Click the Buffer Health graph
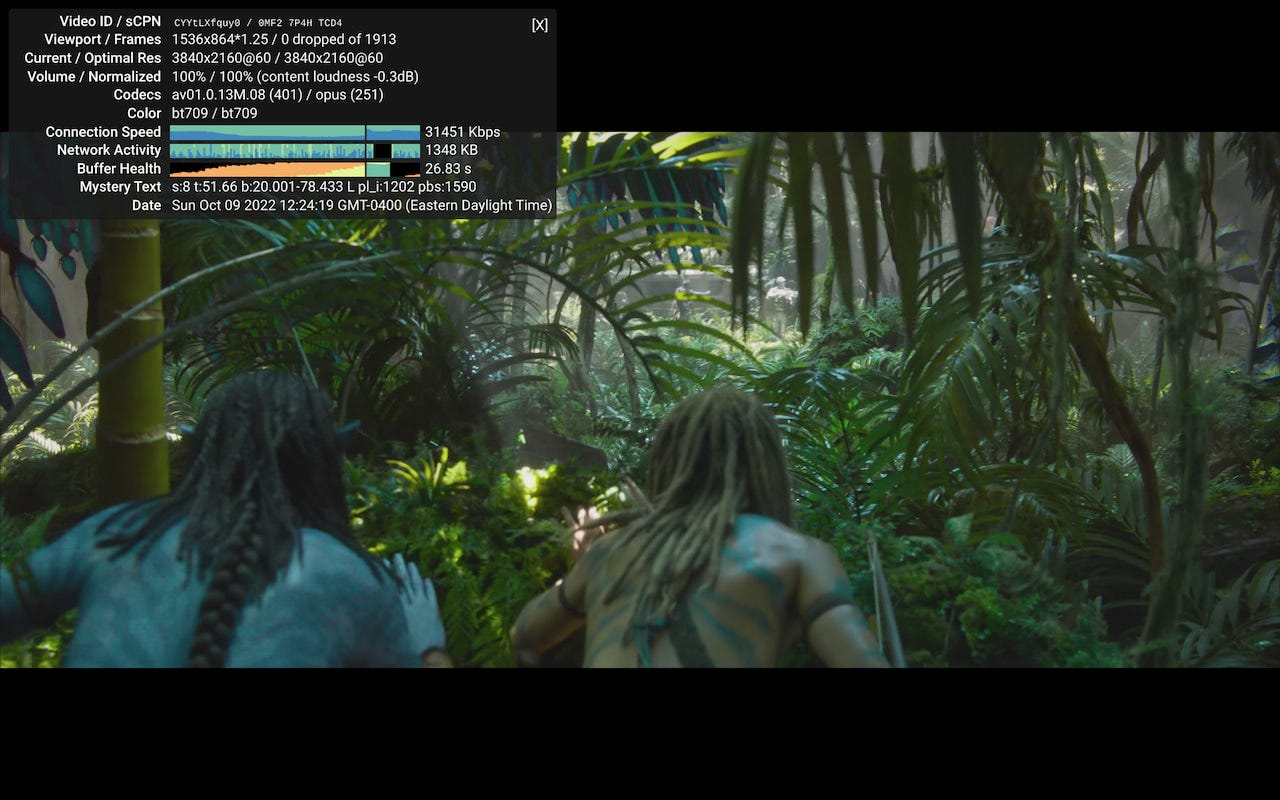 click(295, 169)
